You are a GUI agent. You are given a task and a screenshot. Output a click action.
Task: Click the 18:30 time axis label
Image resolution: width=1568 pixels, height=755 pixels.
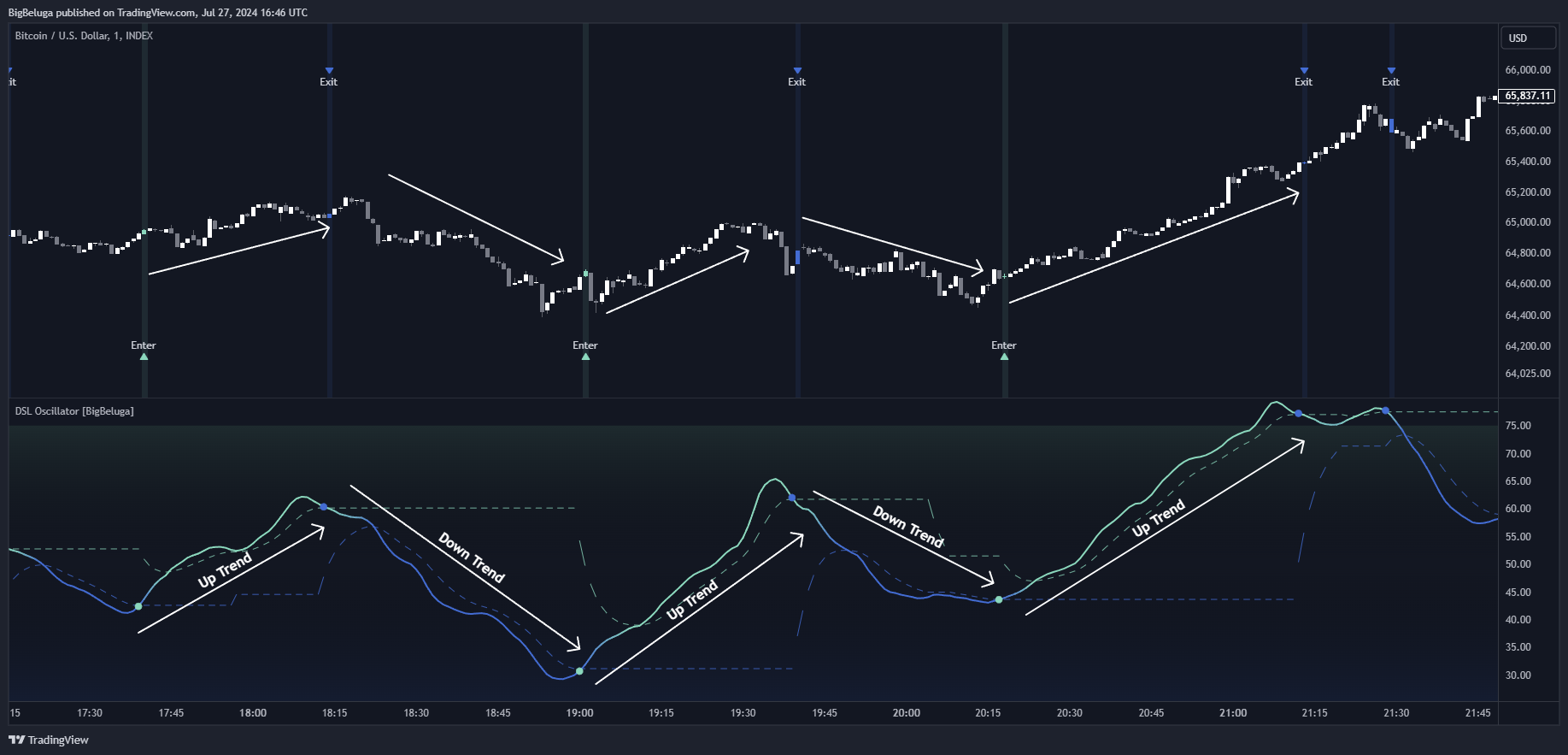point(416,713)
